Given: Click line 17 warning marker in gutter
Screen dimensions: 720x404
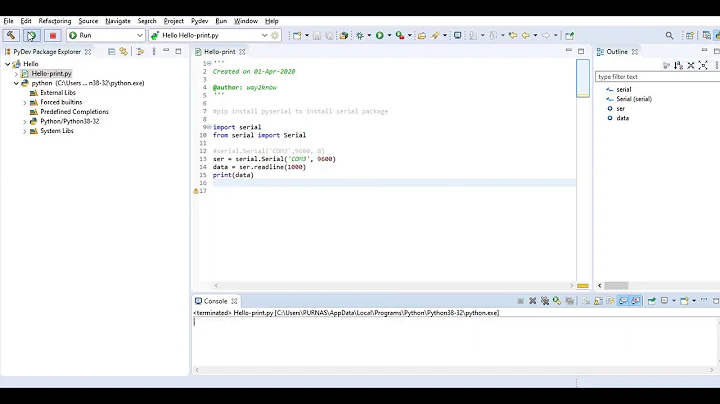Looking at the screenshot, I should [x=196, y=191].
